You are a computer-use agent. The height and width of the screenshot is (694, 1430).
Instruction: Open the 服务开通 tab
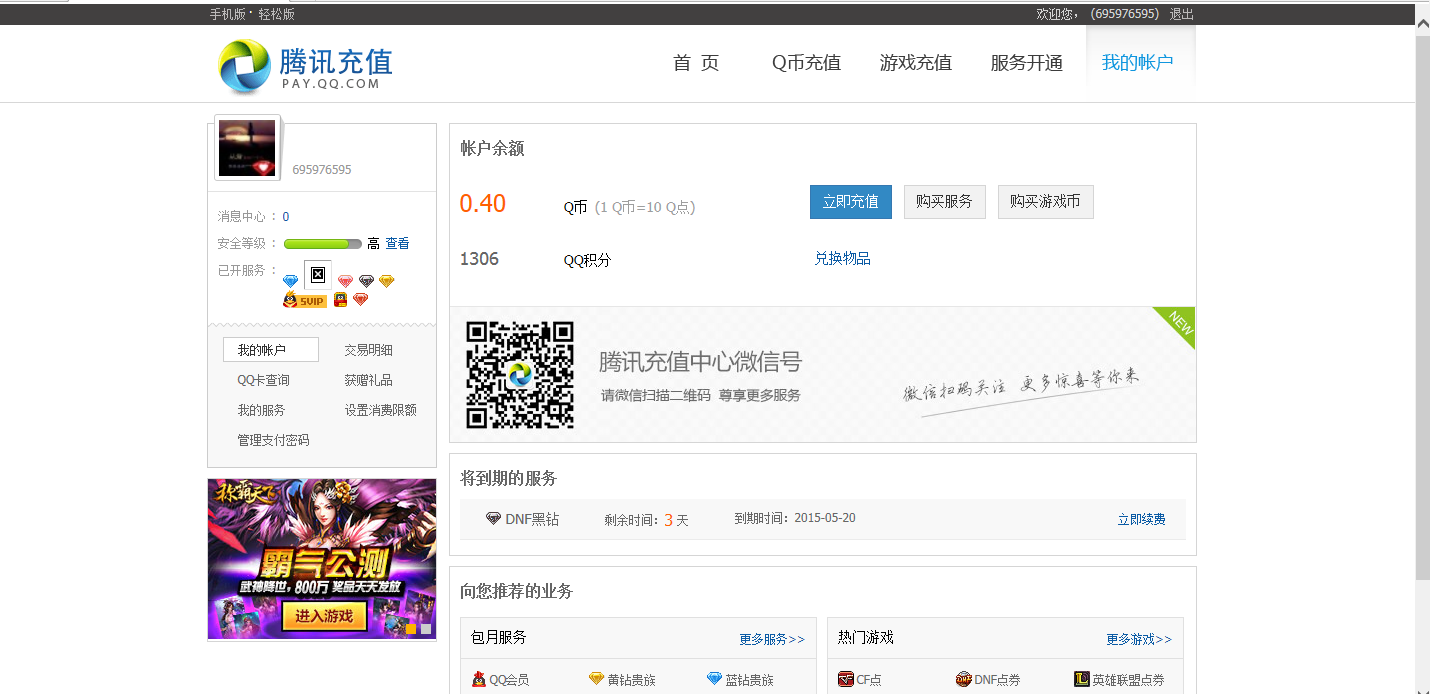pyautogui.click(x=1027, y=63)
